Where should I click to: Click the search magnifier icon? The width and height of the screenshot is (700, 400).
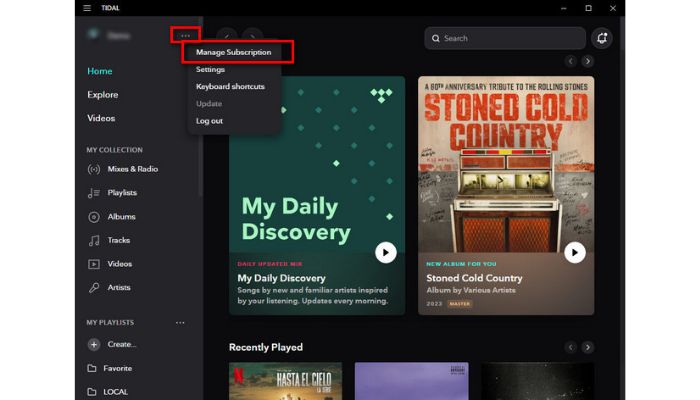[x=436, y=38]
